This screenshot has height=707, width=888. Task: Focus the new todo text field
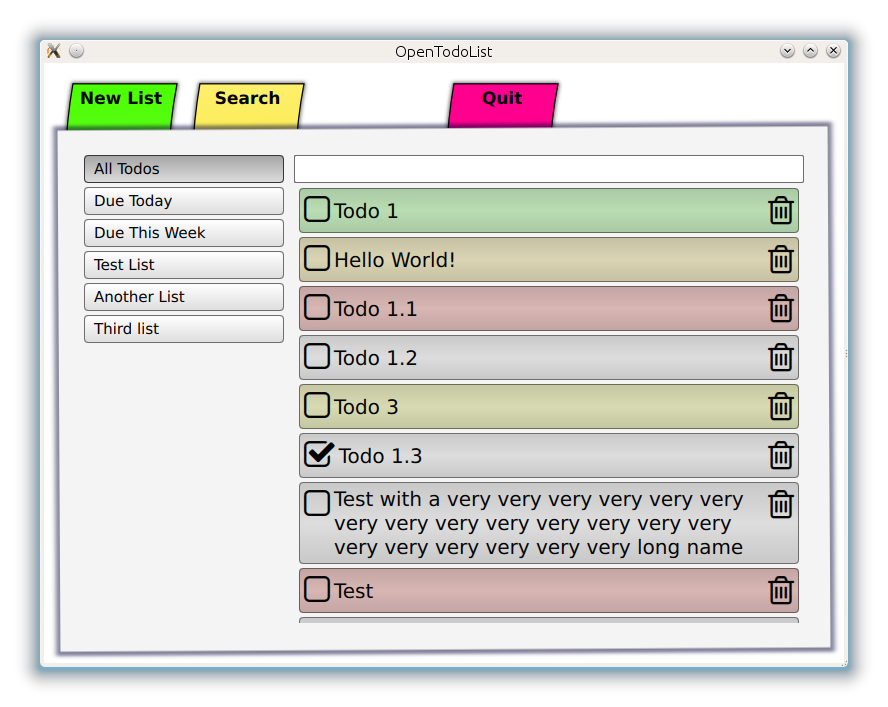click(549, 169)
